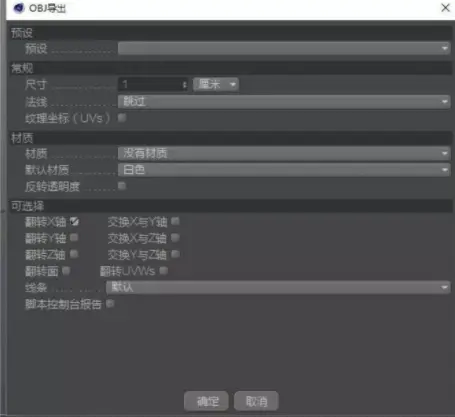This screenshot has width=455, height=417.
Task: Click the 材质 section header
Action: click(231, 138)
